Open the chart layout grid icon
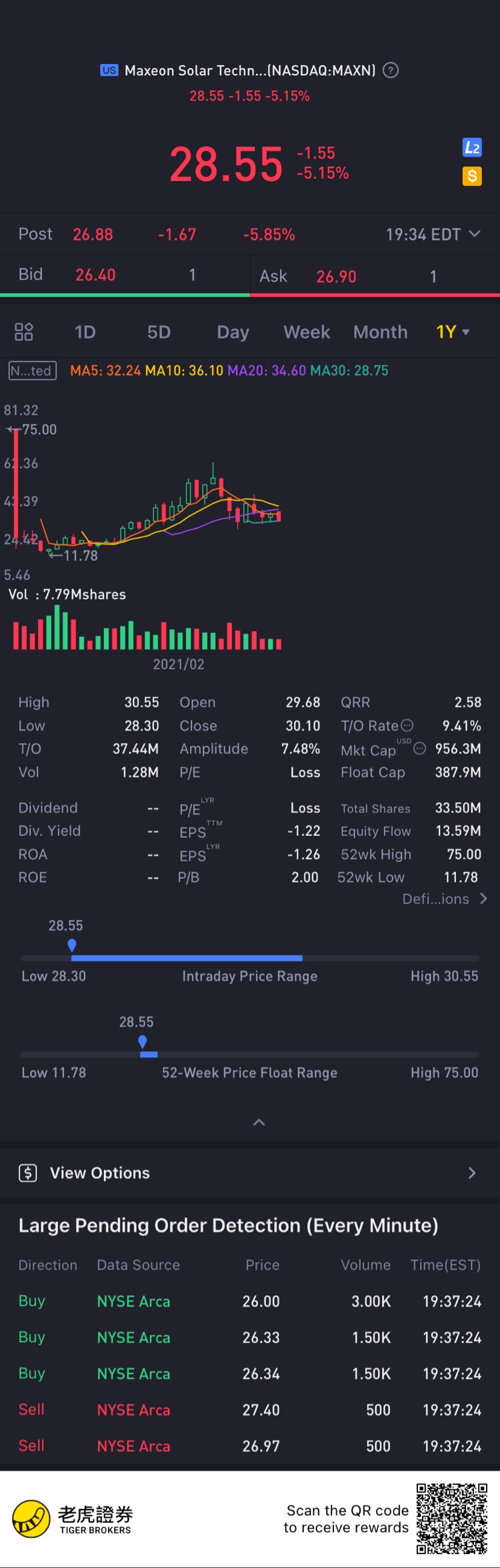This screenshot has height=1568, width=500. pyautogui.click(x=24, y=332)
